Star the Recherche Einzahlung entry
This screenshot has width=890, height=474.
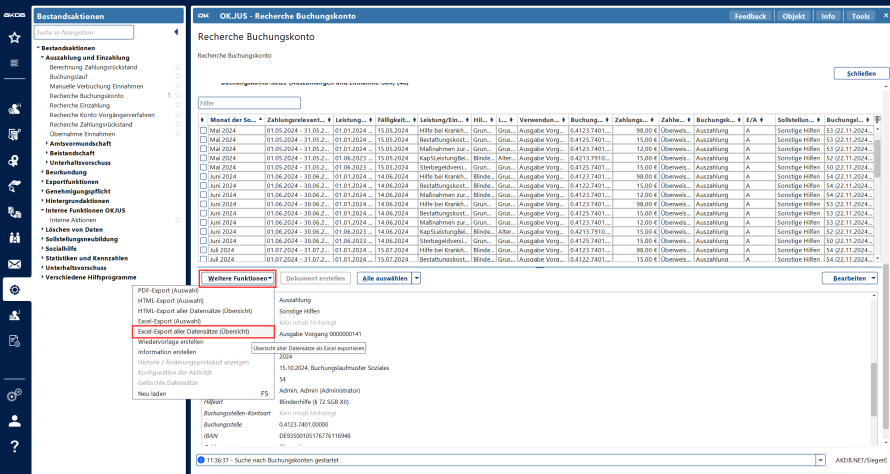pyautogui.click(x=178, y=105)
